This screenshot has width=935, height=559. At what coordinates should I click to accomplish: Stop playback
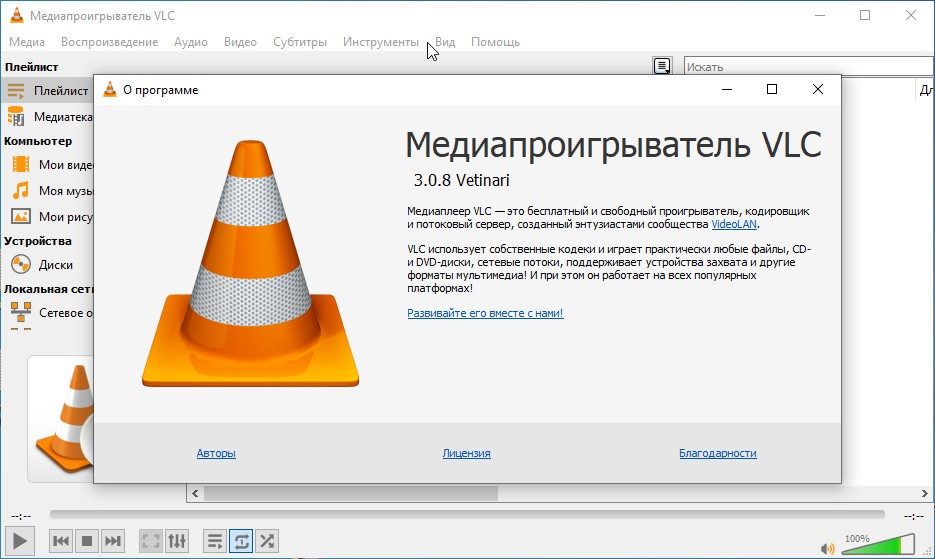pyautogui.click(x=87, y=541)
